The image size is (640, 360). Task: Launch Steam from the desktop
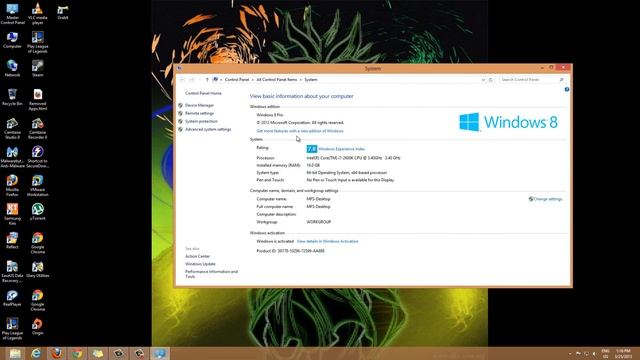click(38, 69)
